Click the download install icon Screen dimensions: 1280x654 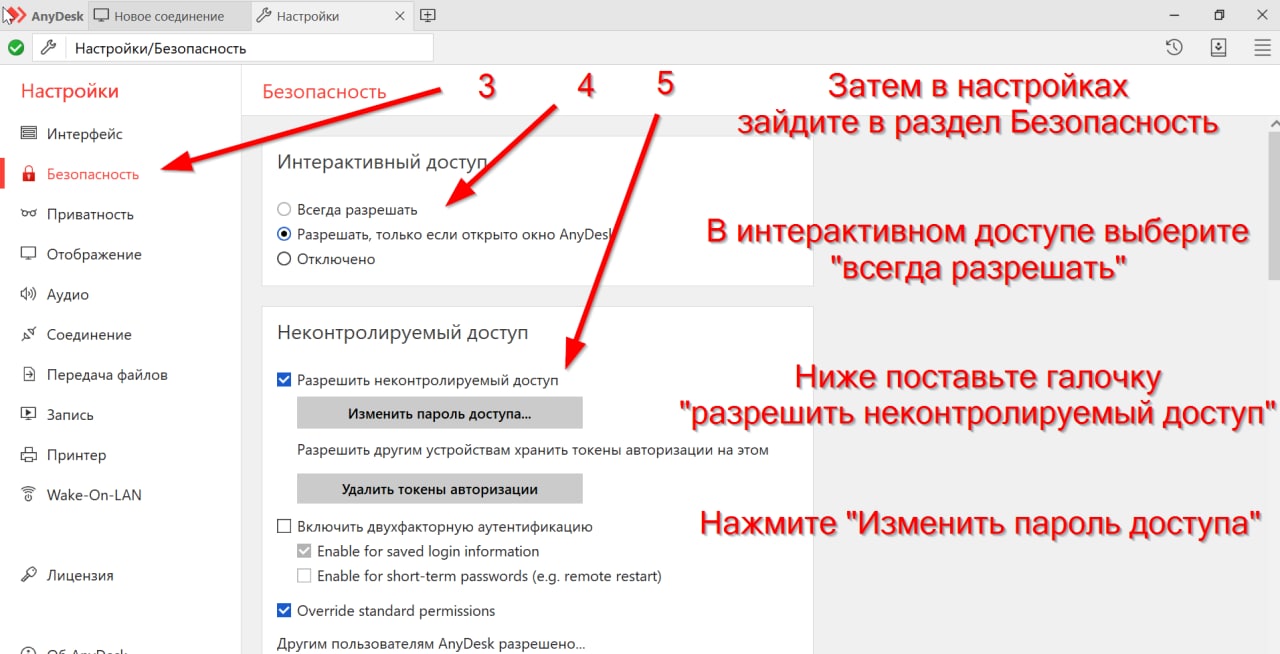[1218, 48]
